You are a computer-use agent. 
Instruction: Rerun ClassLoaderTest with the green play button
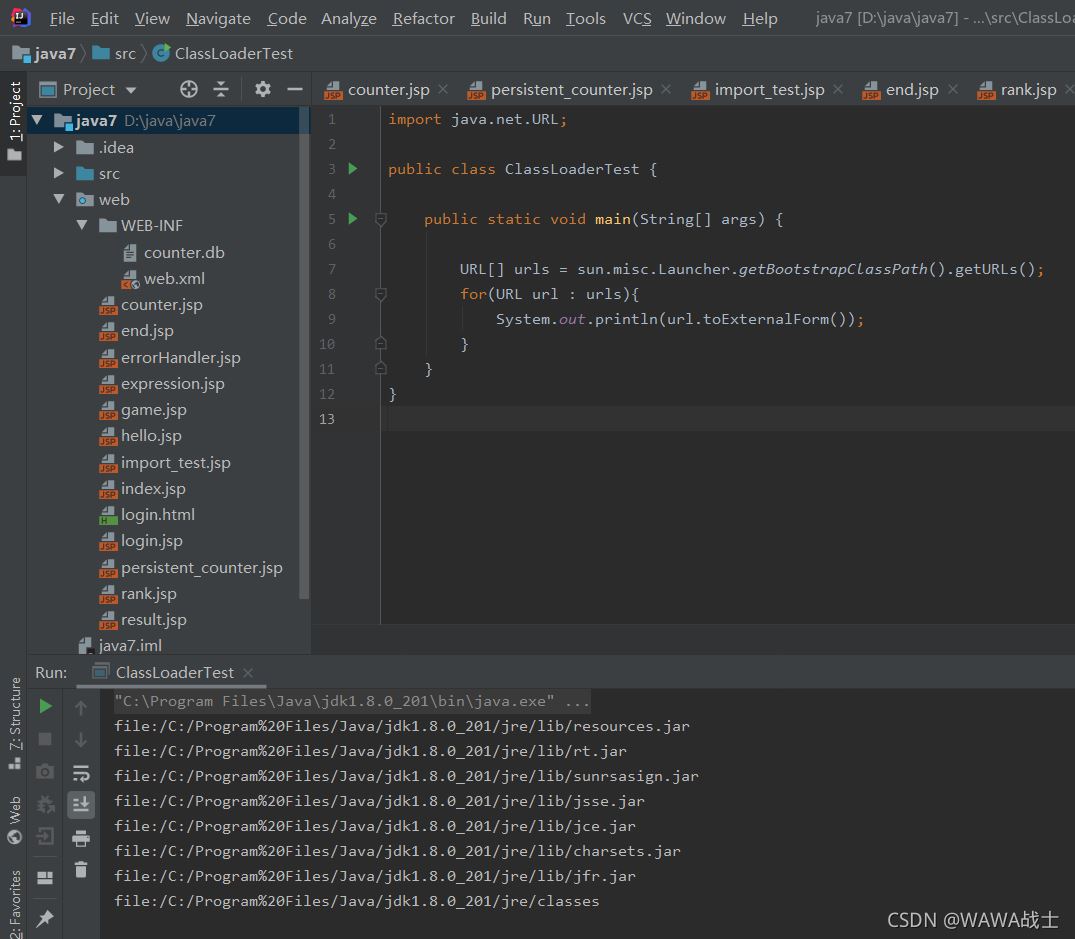[45, 707]
